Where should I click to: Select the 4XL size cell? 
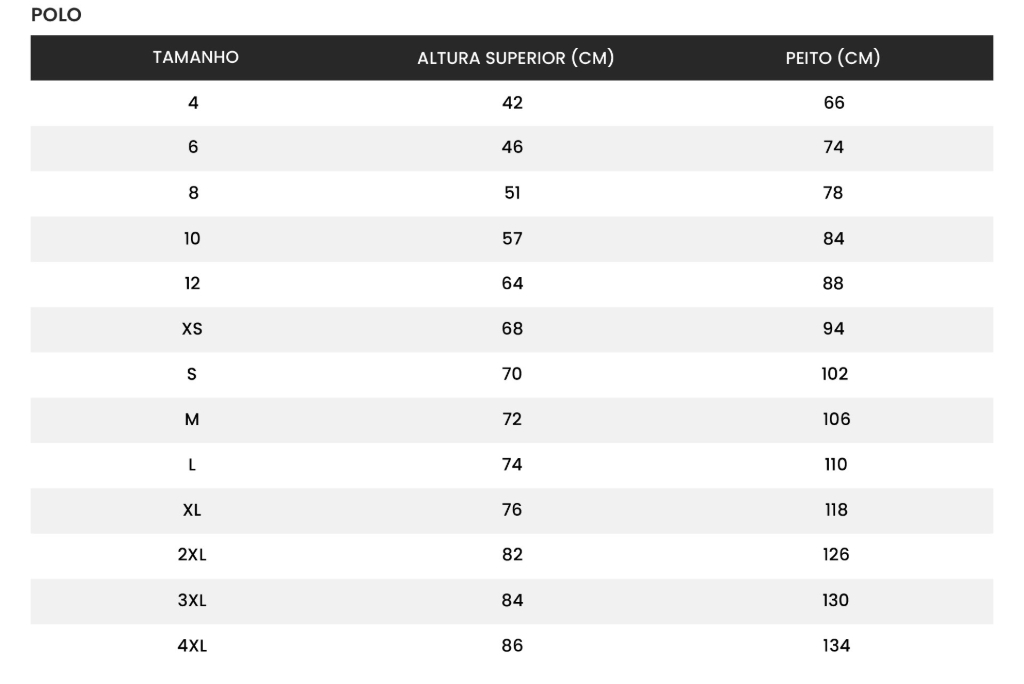[x=192, y=646]
